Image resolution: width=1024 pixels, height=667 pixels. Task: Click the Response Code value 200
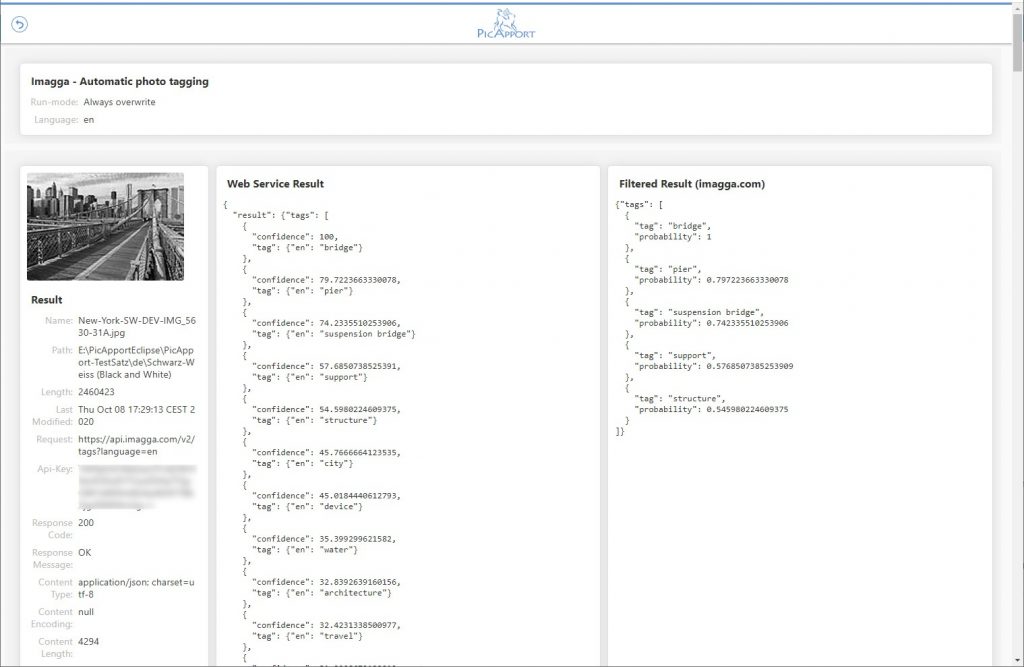[x=87, y=522]
